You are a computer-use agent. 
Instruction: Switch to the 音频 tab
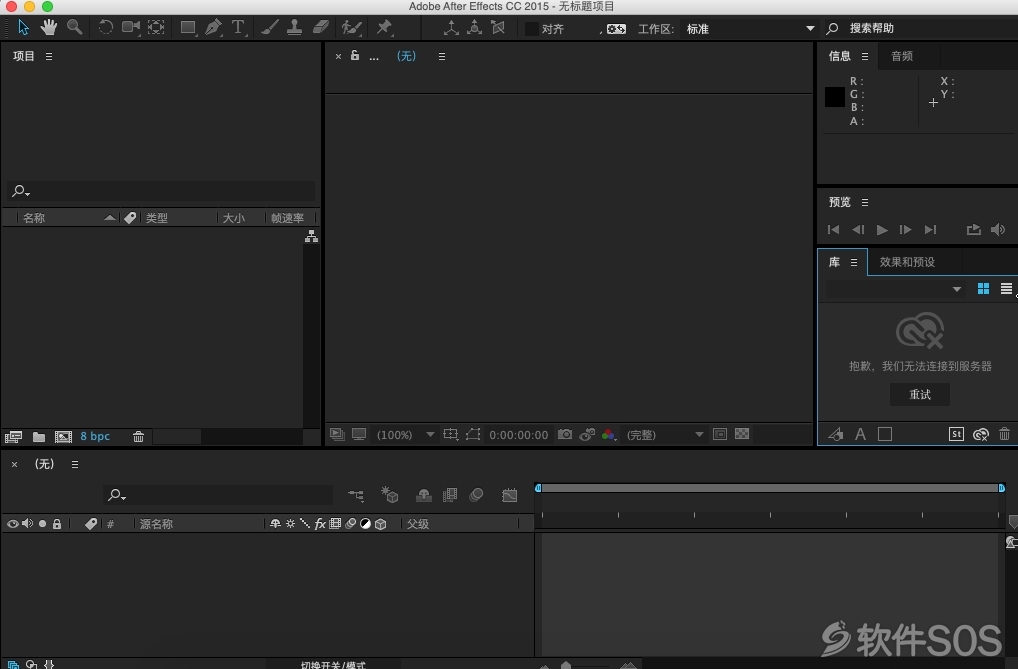pyautogui.click(x=902, y=56)
